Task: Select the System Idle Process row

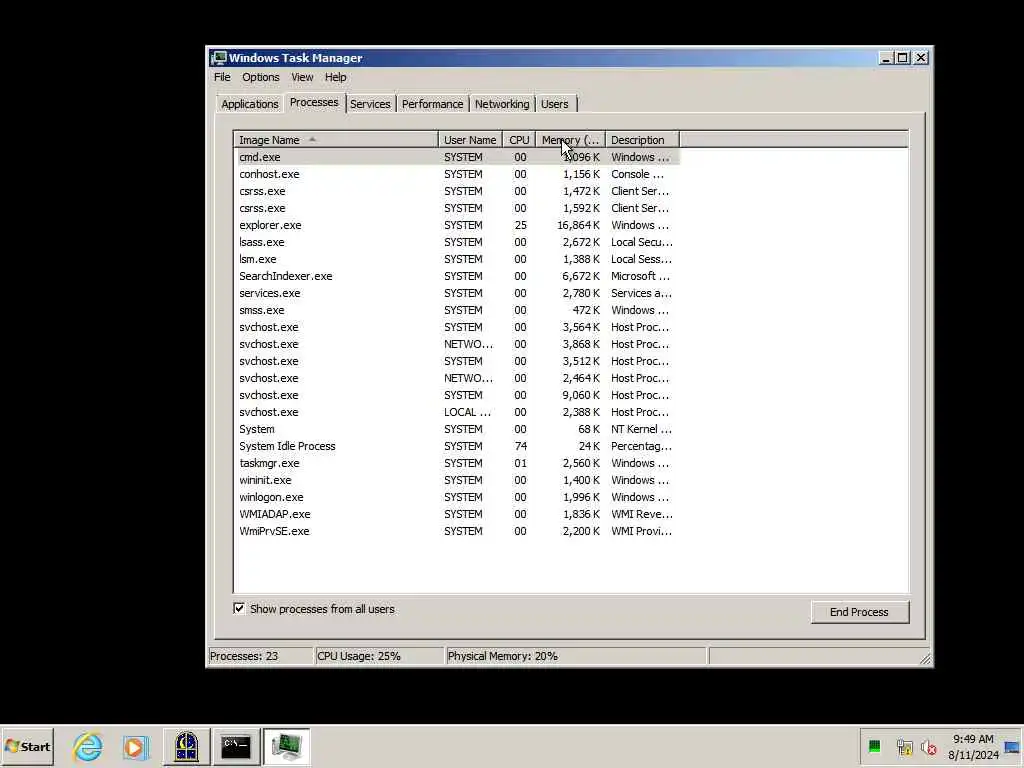Action: [456, 446]
